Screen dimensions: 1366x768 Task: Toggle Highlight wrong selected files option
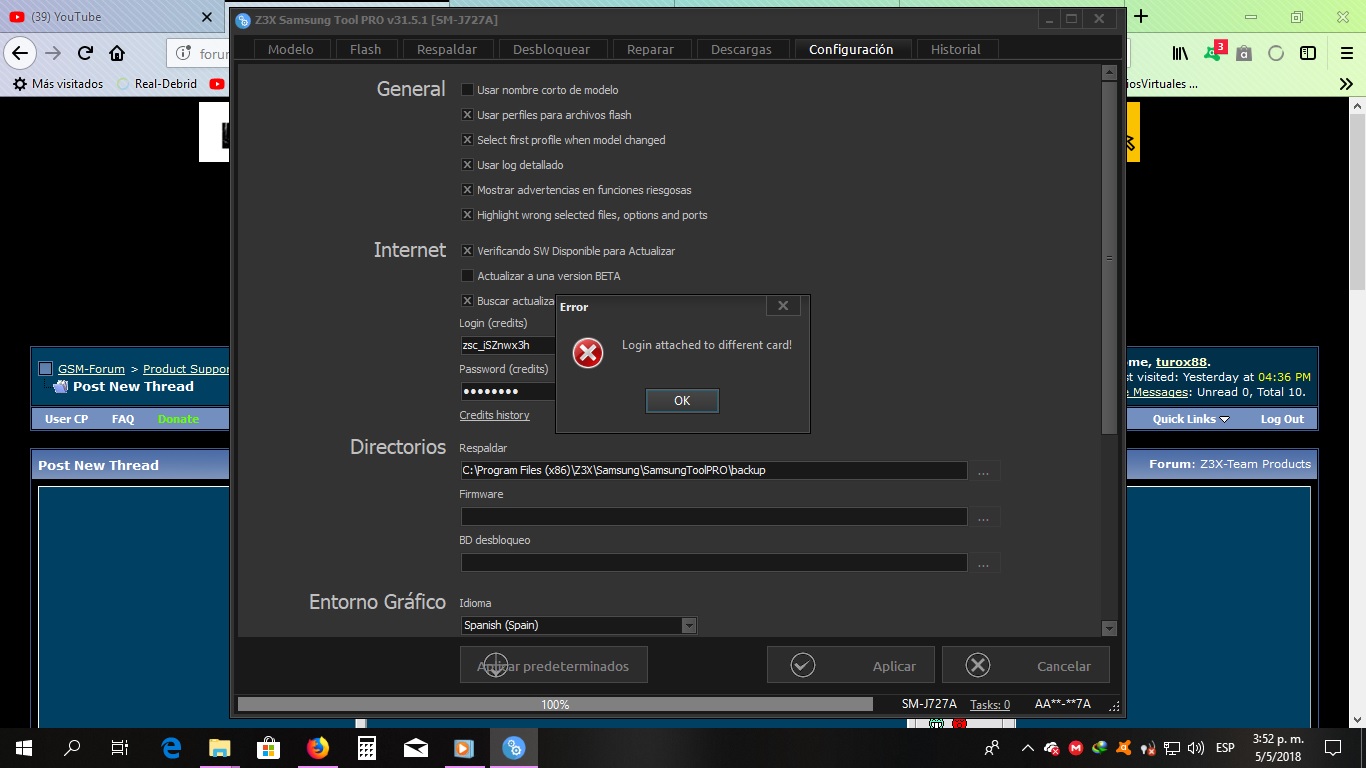coord(467,215)
